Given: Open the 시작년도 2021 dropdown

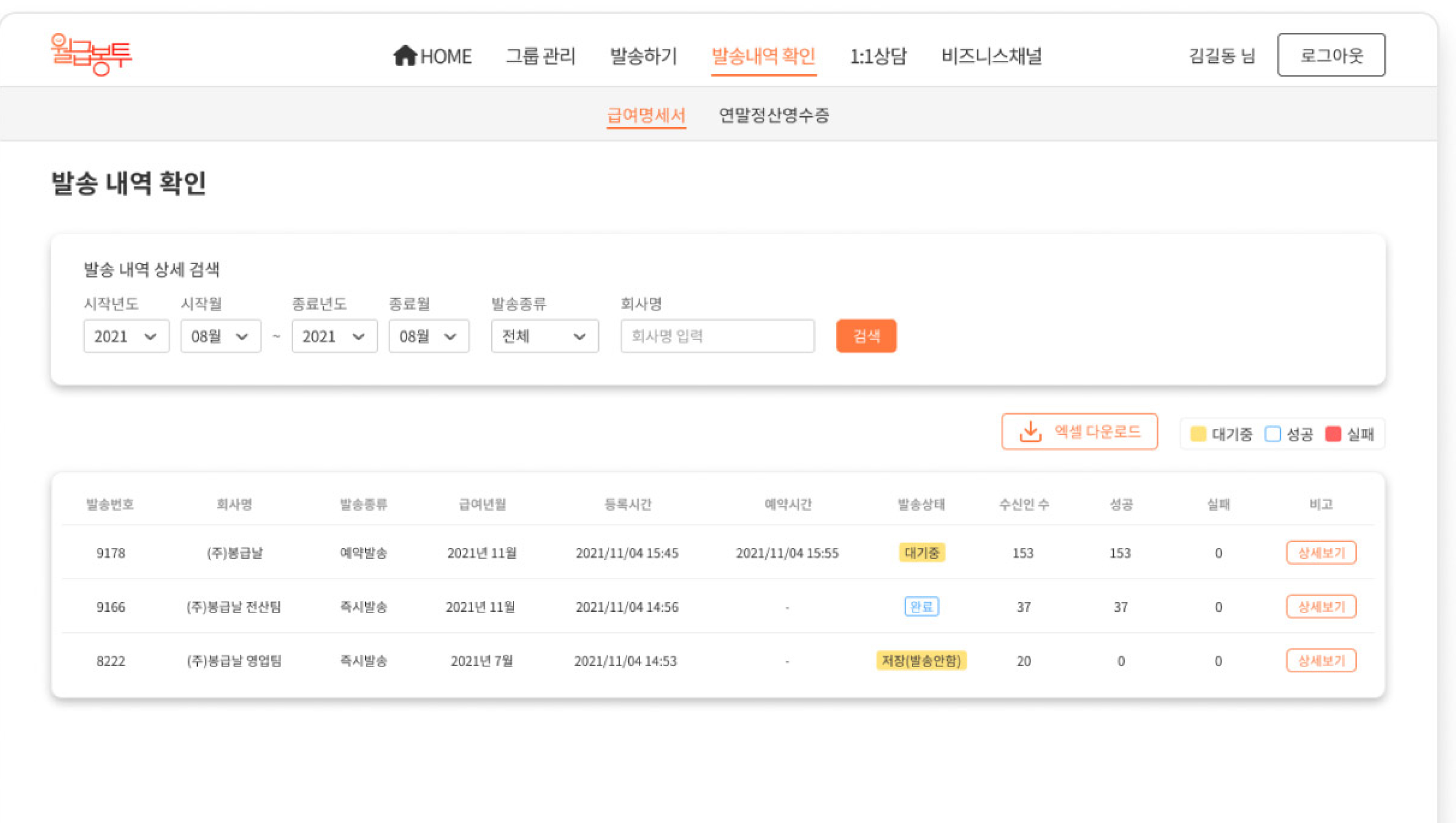Looking at the screenshot, I should pos(127,336).
